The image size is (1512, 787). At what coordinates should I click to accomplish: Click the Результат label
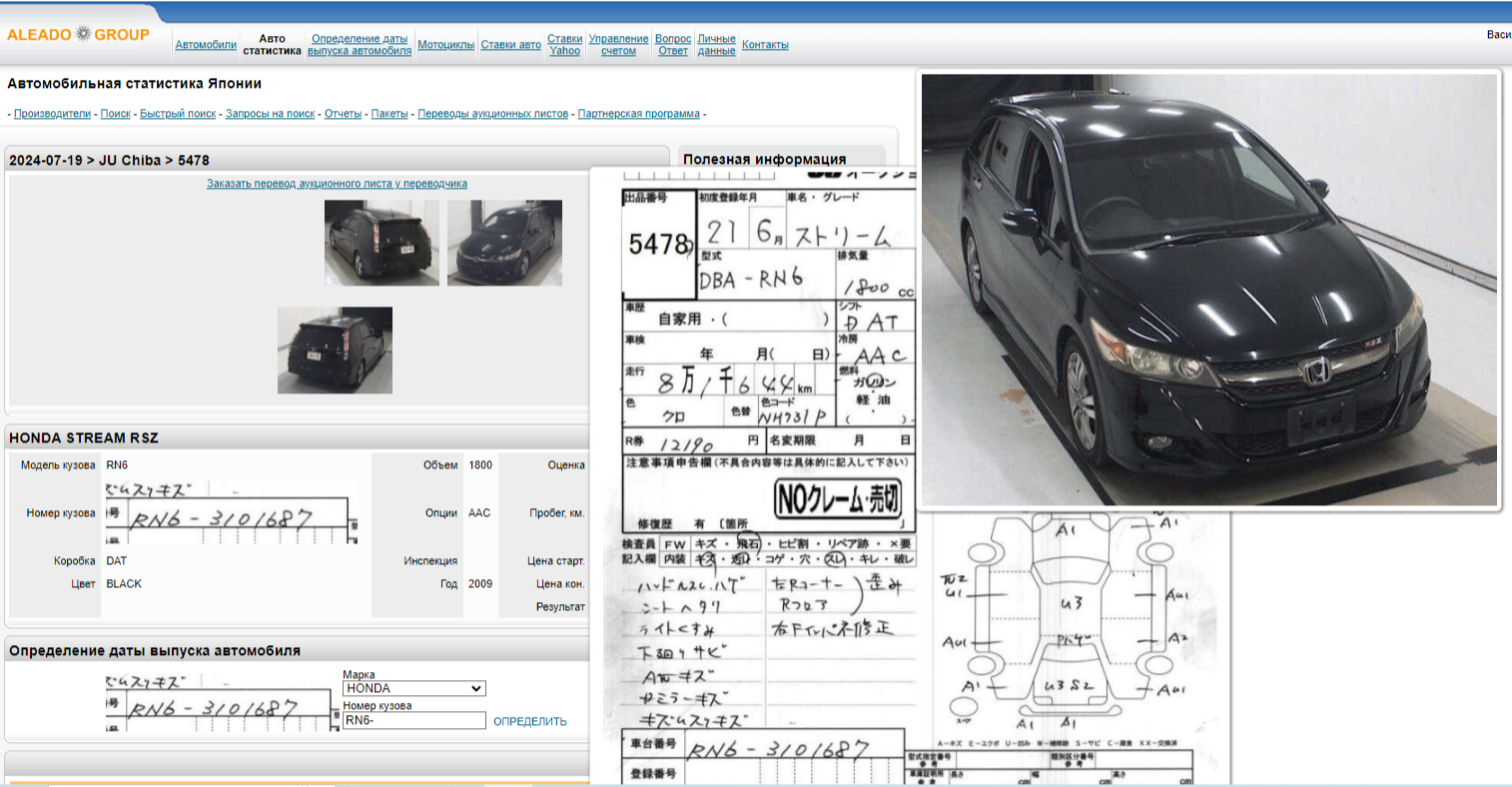tap(560, 607)
